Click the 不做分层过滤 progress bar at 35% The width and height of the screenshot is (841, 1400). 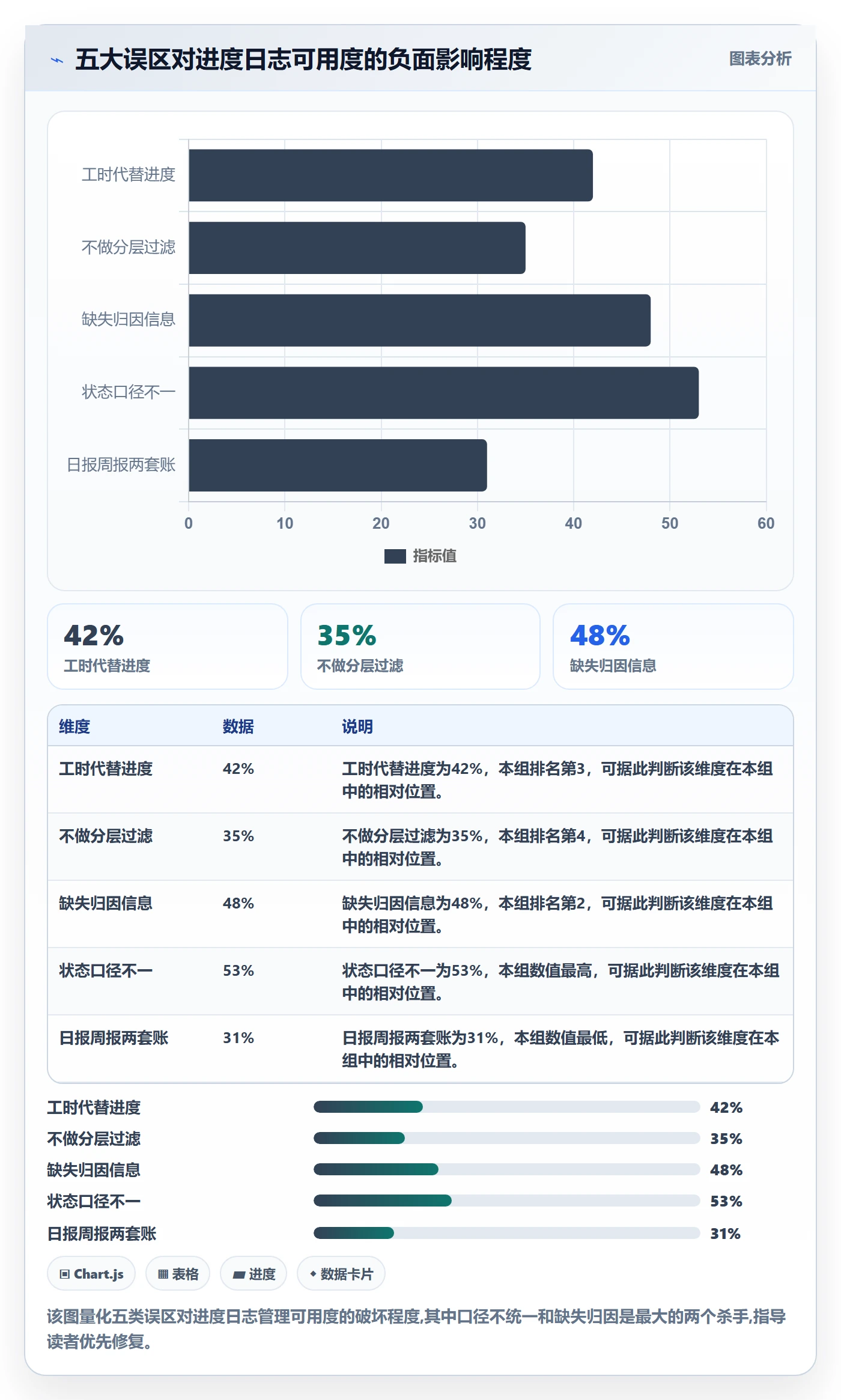tap(507, 1138)
